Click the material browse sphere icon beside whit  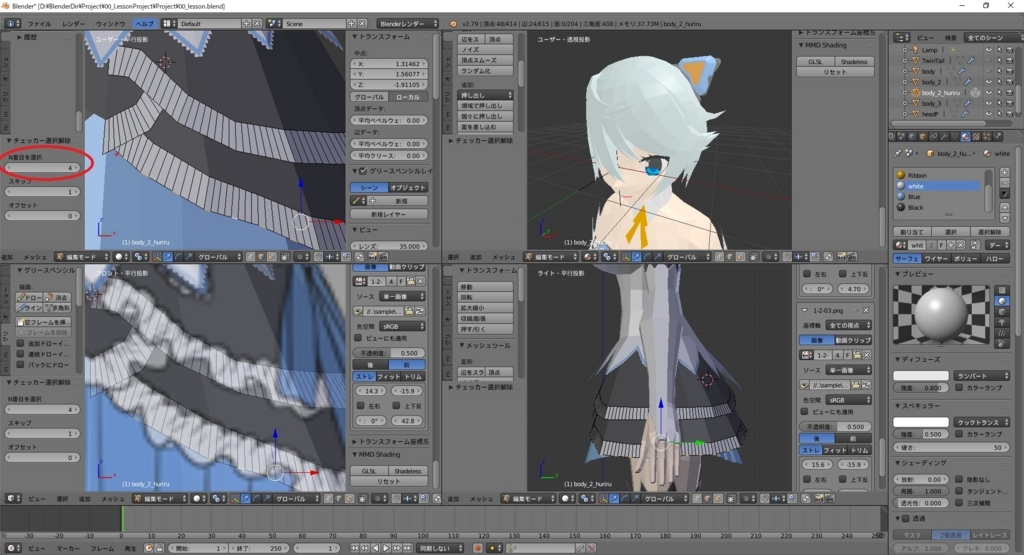tap(901, 246)
